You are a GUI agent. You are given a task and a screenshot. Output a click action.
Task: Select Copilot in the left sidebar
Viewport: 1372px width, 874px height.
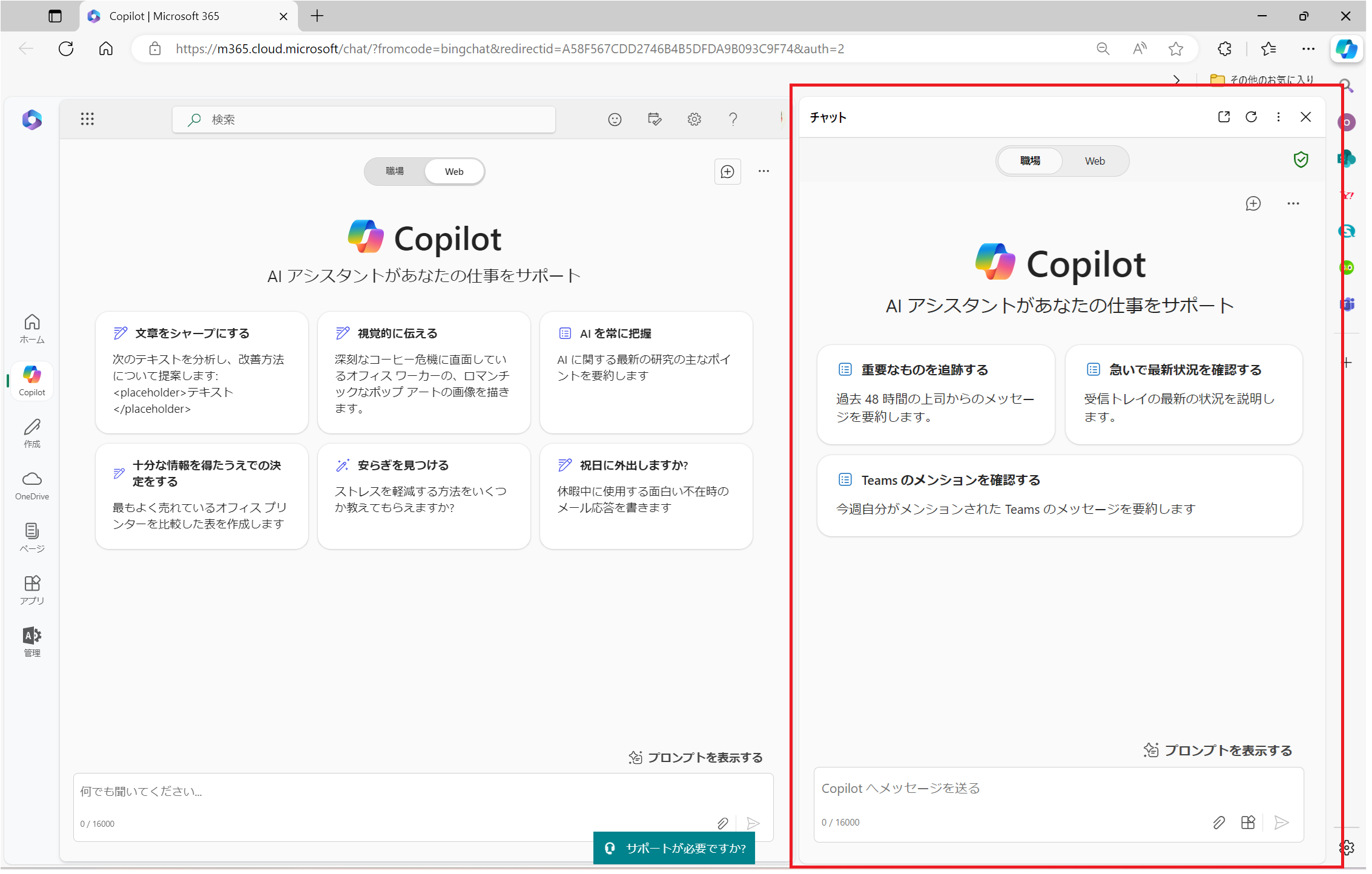click(32, 381)
